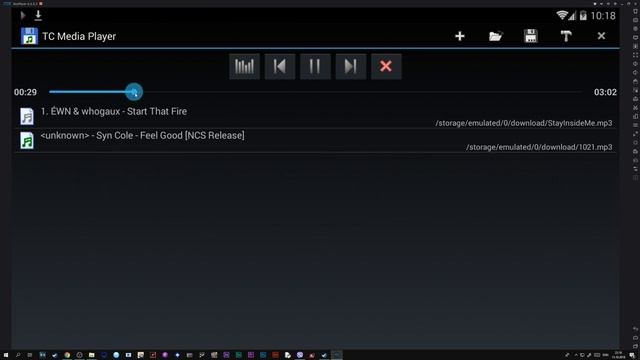Click the file icon of the StayInsideMe.mp3 row
This screenshot has height=360, width=640.
tap(27, 116)
